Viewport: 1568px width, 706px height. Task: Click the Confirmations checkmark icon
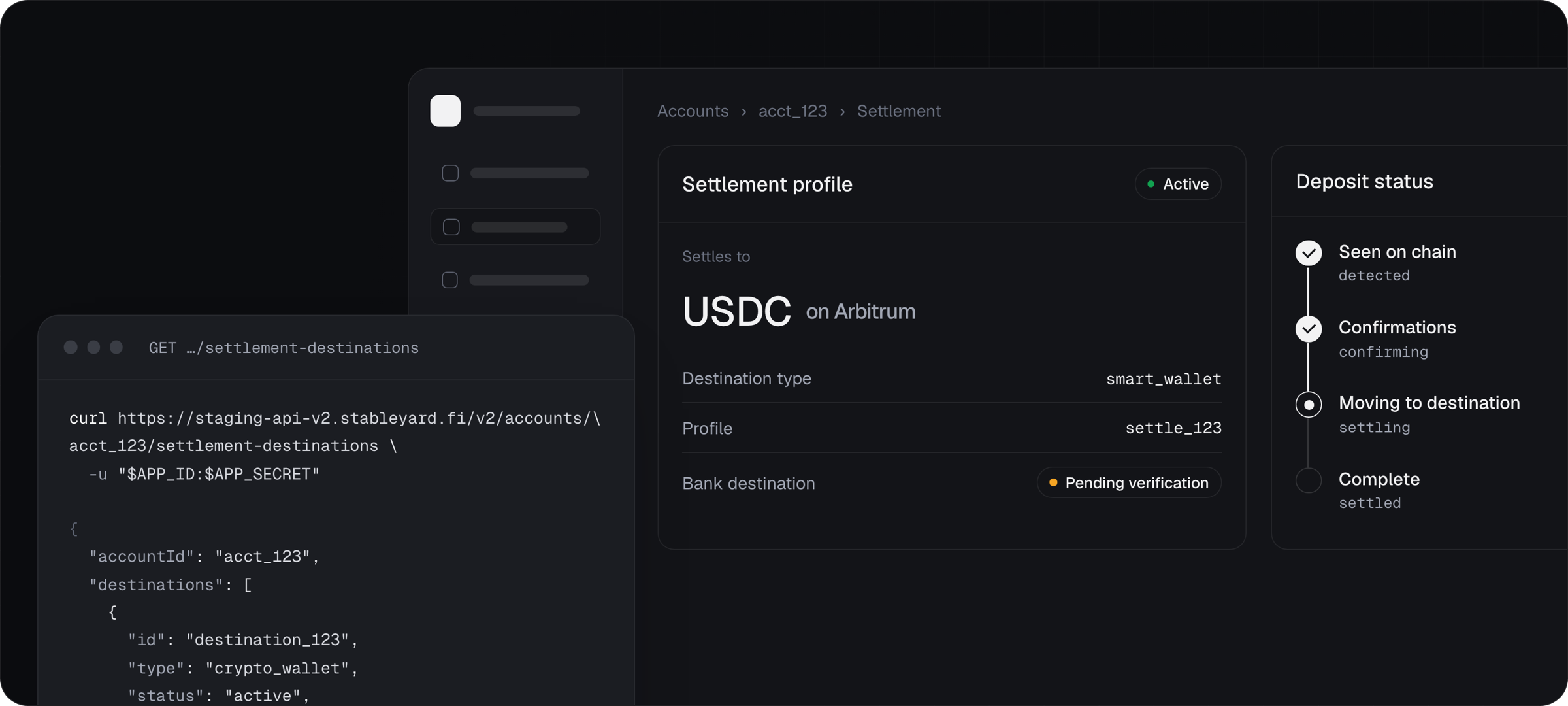pyautogui.click(x=1309, y=329)
